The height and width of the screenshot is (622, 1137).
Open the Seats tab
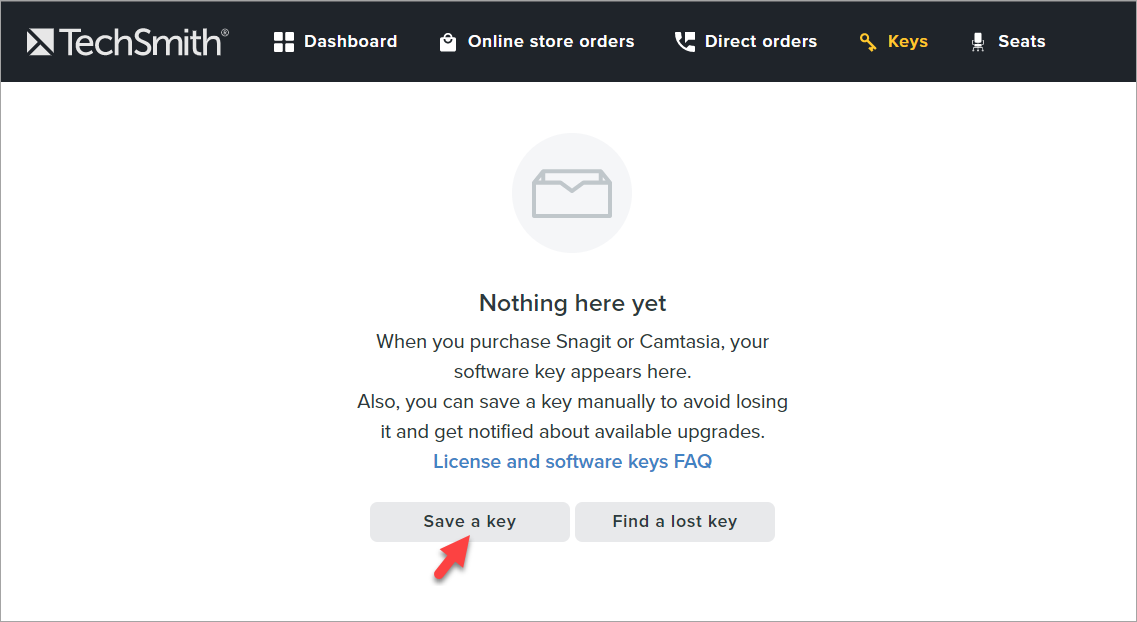[1021, 41]
